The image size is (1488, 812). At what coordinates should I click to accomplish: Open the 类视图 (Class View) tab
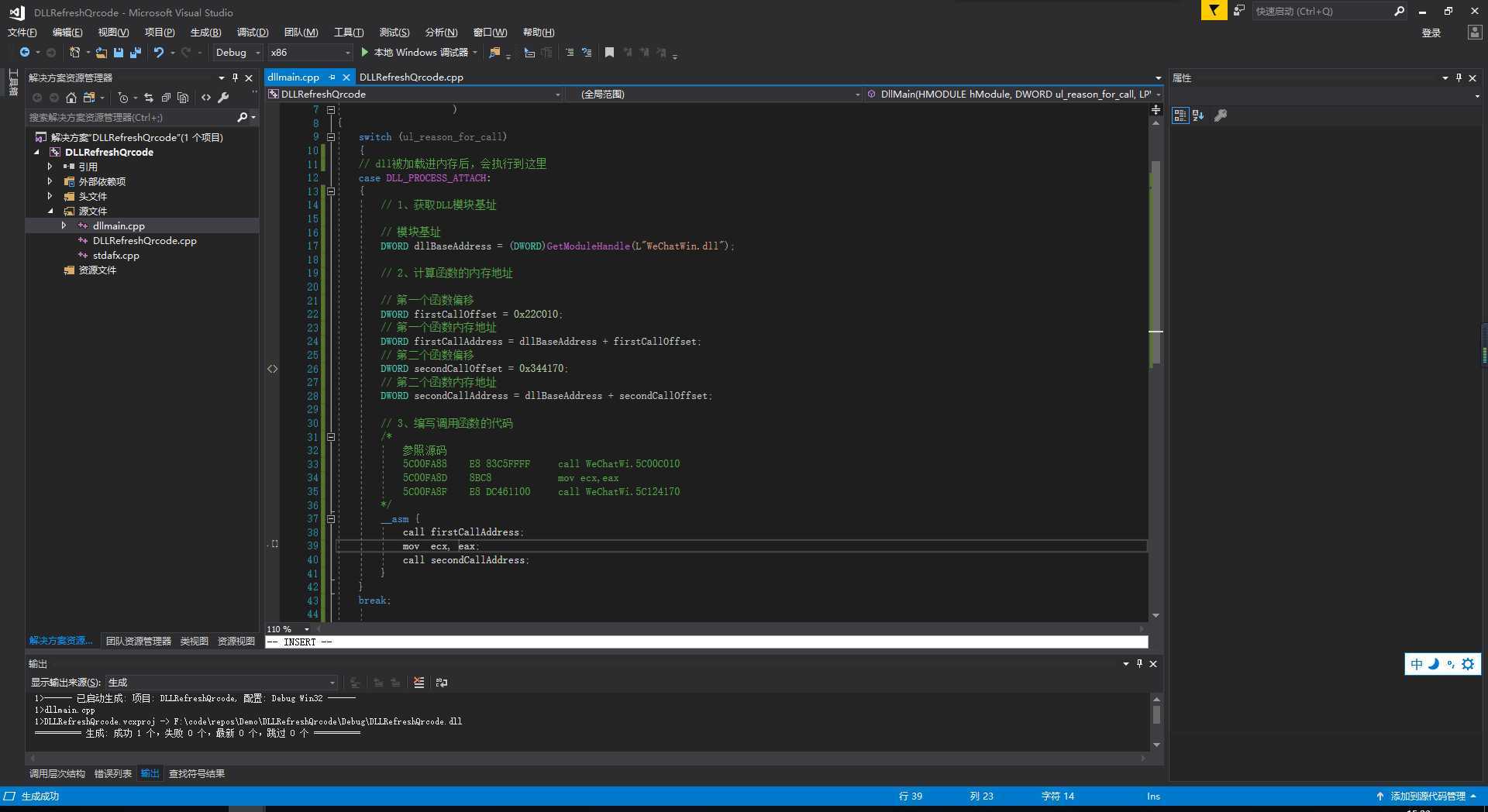pos(195,641)
